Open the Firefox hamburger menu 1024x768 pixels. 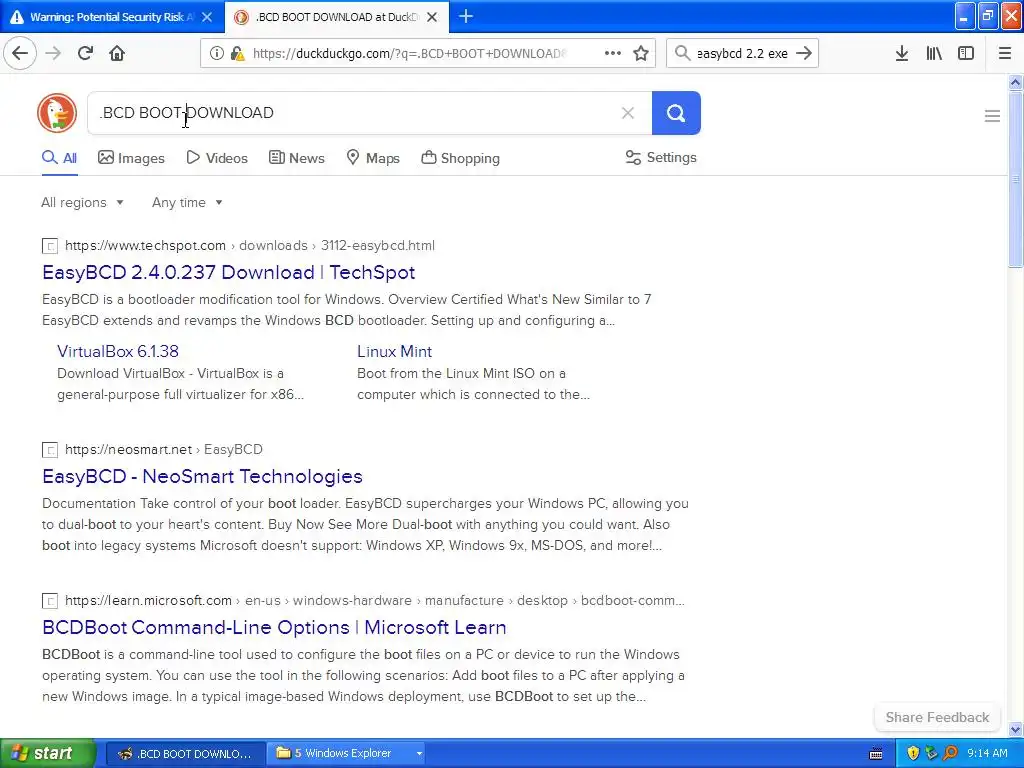click(x=1005, y=53)
